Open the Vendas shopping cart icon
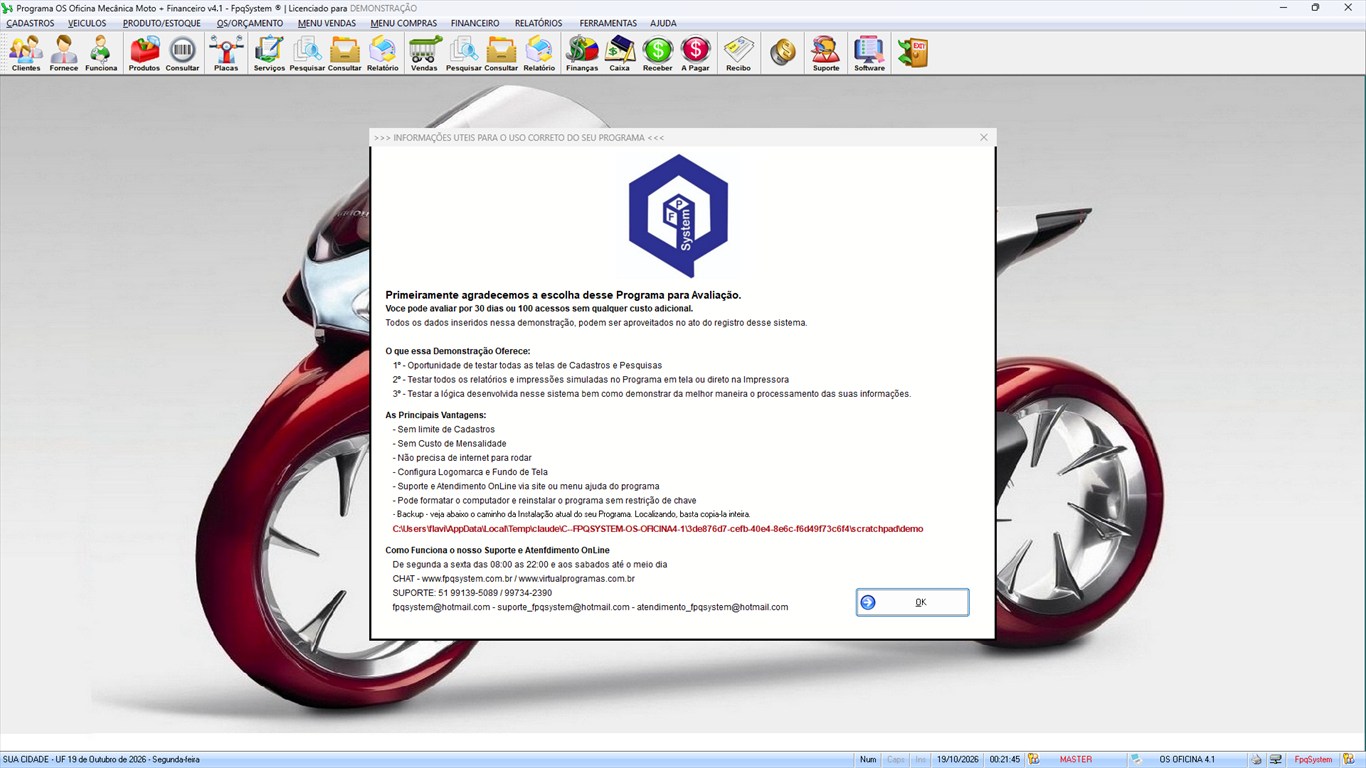This screenshot has width=1366, height=768. tap(424, 53)
